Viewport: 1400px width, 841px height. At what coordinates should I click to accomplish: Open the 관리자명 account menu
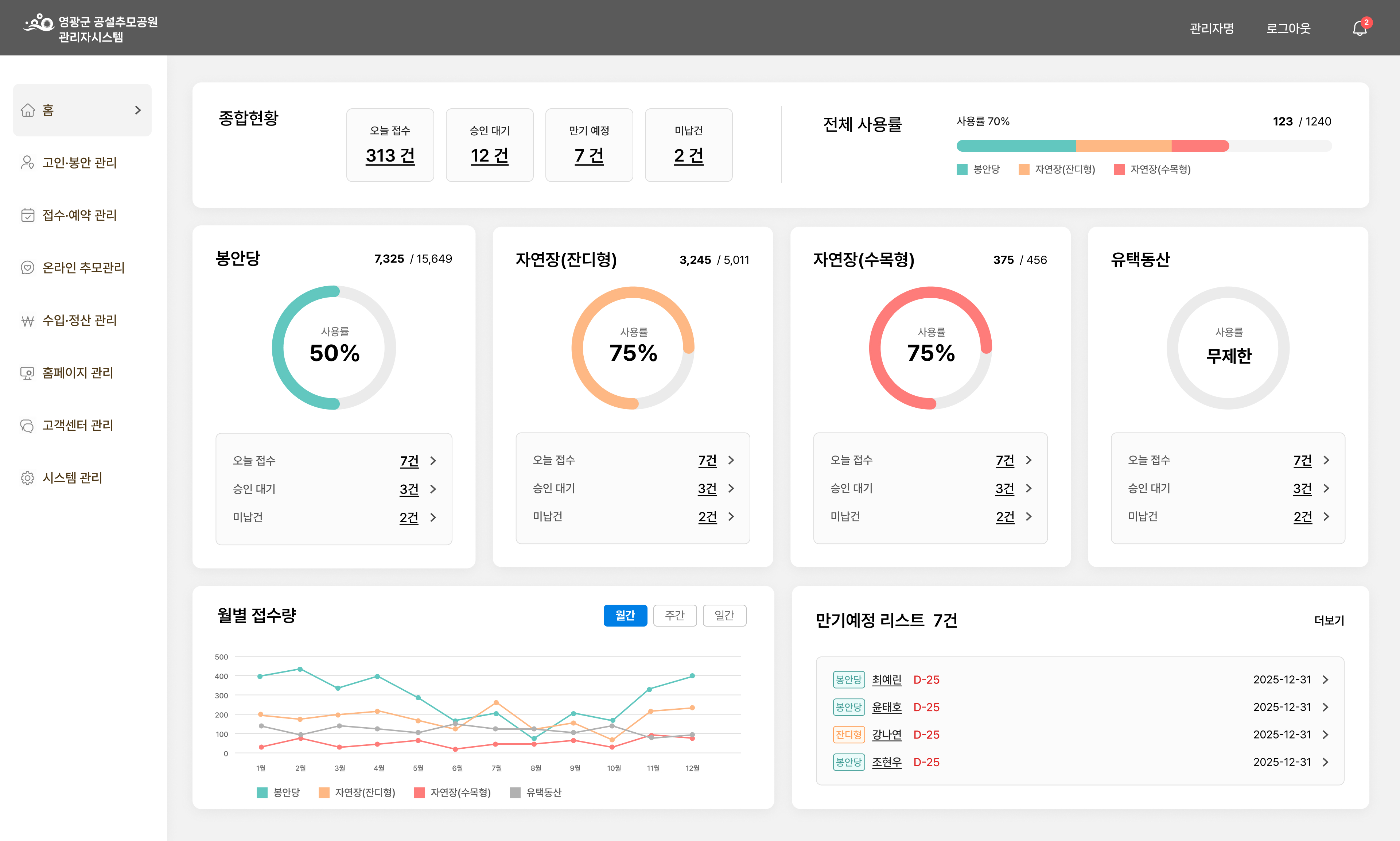click(x=1212, y=28)
